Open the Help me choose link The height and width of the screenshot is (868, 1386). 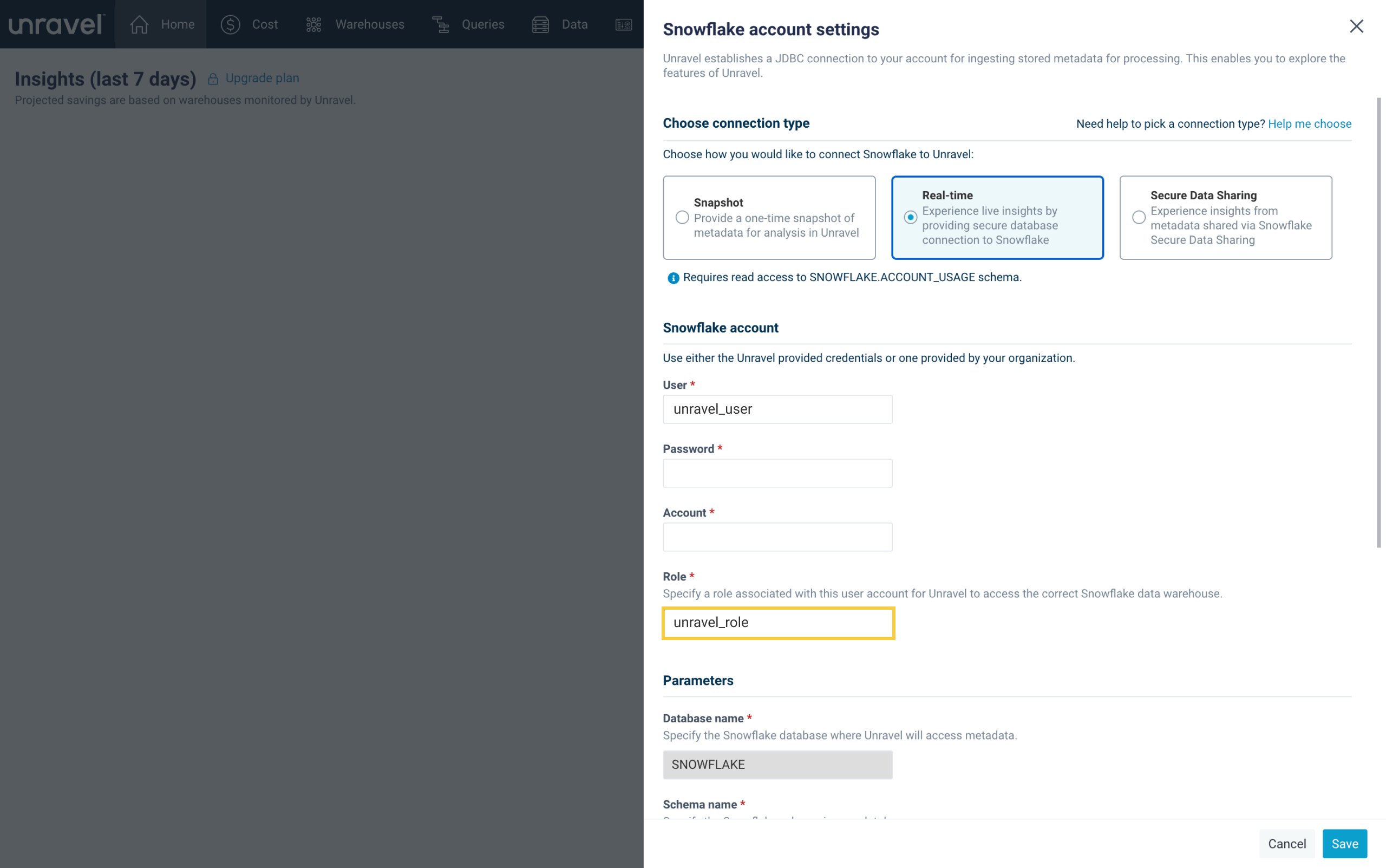(x=1309, y=123)
